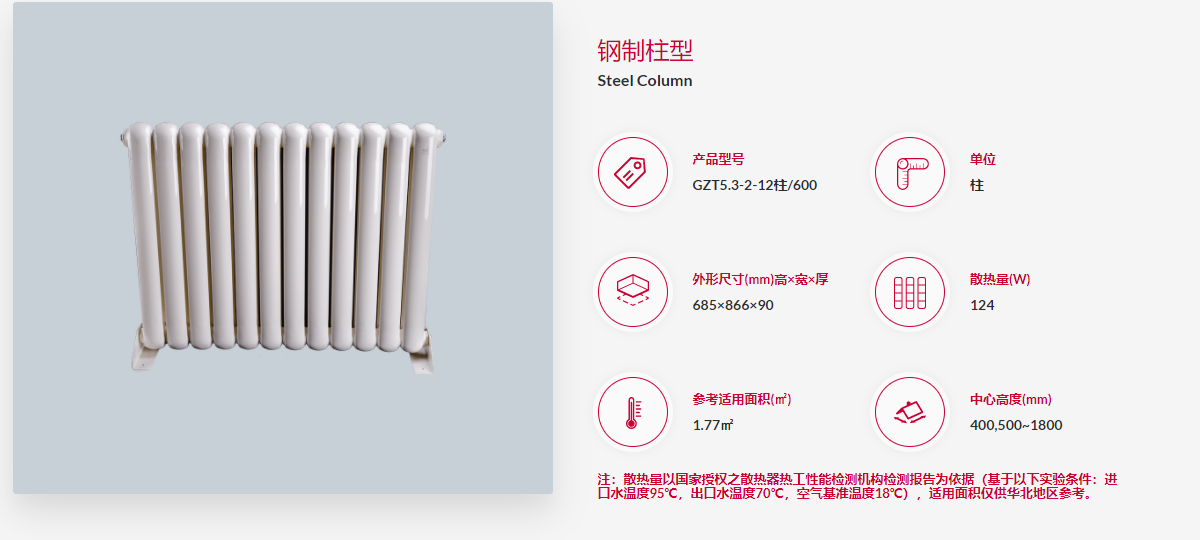Click the red 注 footnote text
This screenshot has height=540, width=1200.
(857, 486)
